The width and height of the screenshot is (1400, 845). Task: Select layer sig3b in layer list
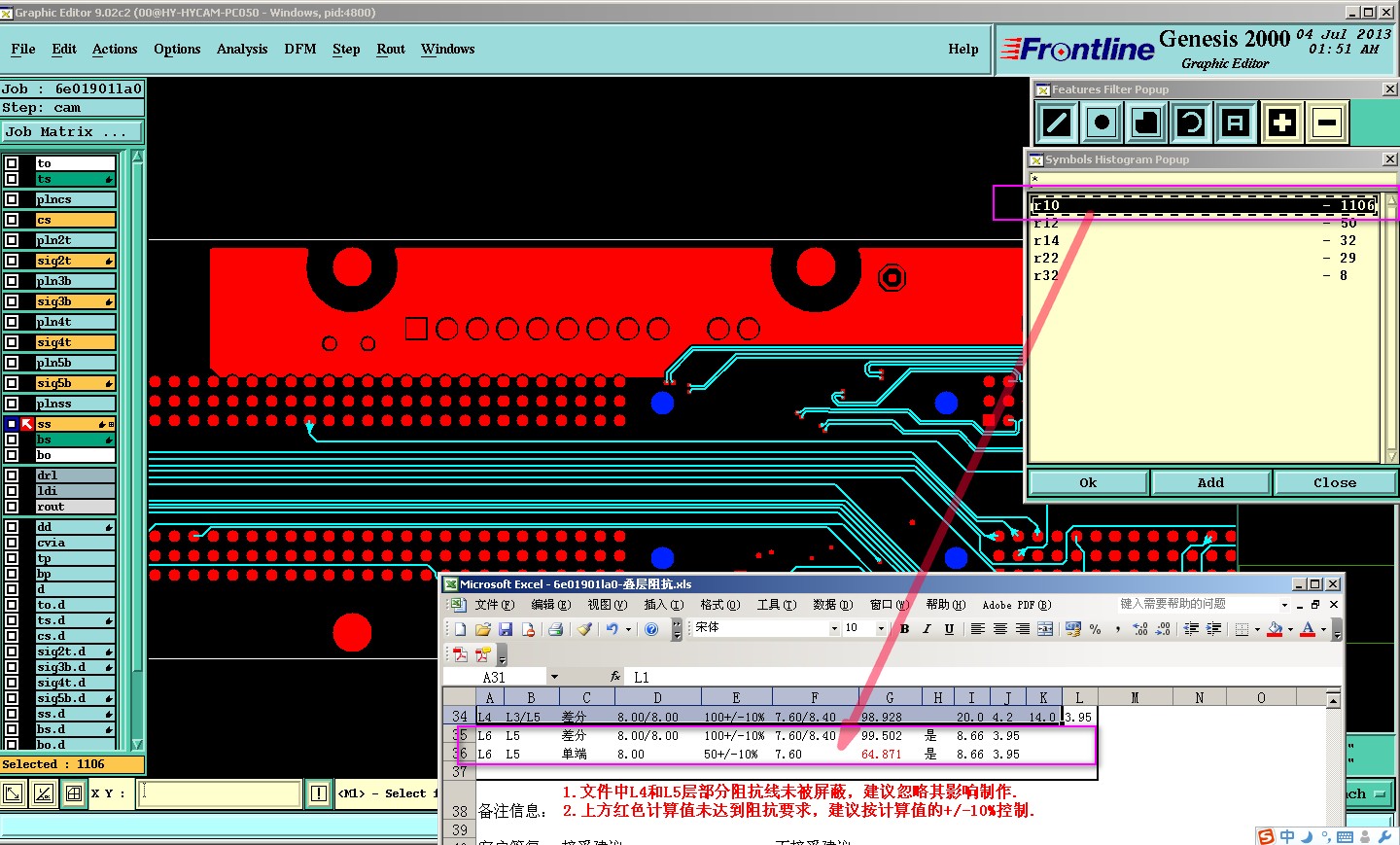pyautogui.click(x=75, y=301)
